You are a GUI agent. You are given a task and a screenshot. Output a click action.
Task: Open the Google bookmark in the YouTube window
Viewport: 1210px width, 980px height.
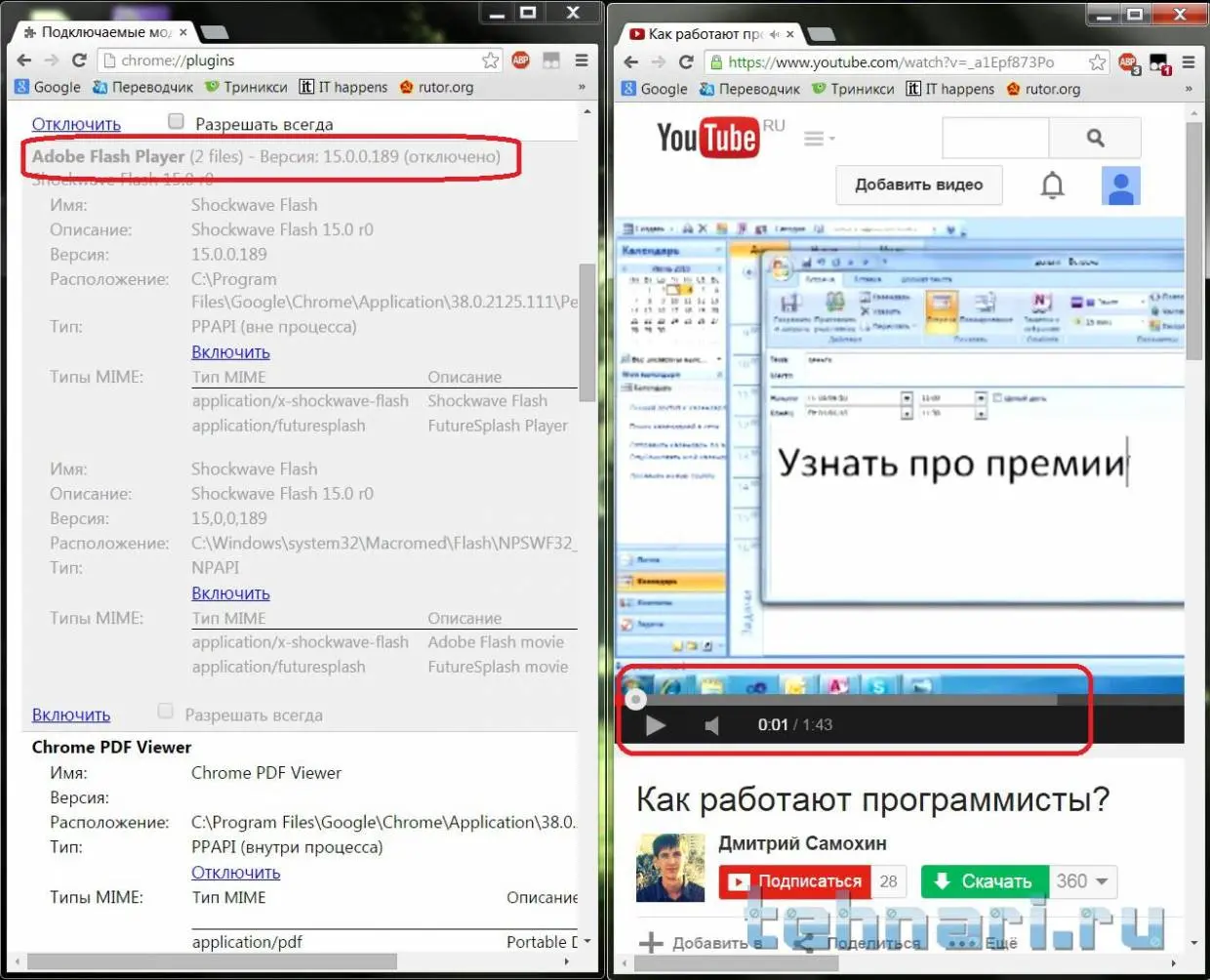(655, 89)
